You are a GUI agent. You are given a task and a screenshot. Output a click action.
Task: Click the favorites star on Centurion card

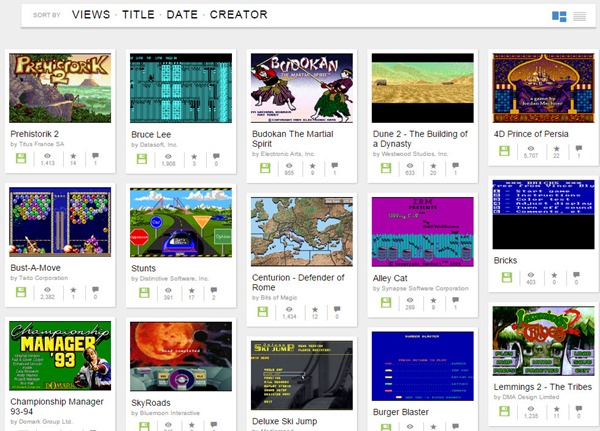click(x=315, y=309)
